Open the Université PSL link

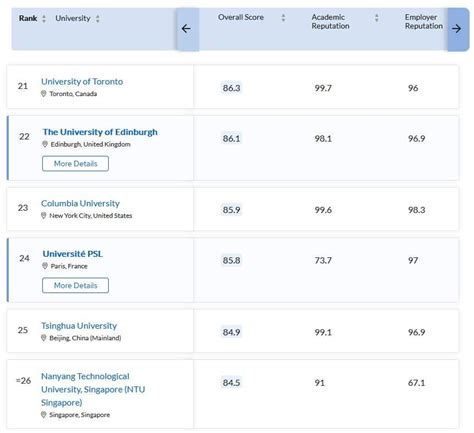pyautogui.click(x=73, y=254)
